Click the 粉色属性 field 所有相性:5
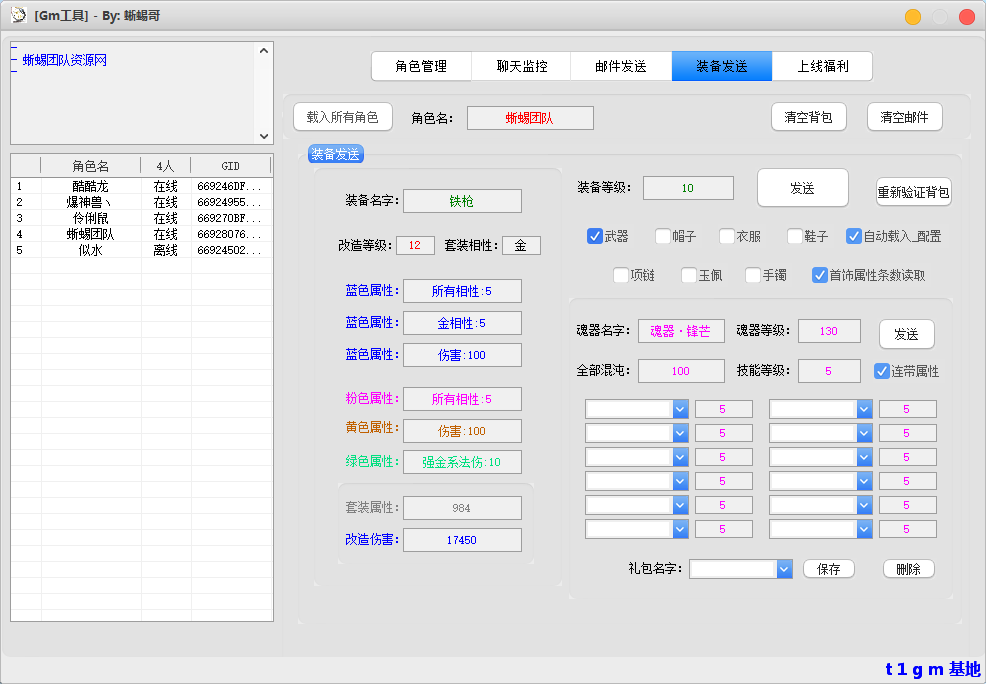The height and width of the screenshot is (684, 986). coord(462,399)
